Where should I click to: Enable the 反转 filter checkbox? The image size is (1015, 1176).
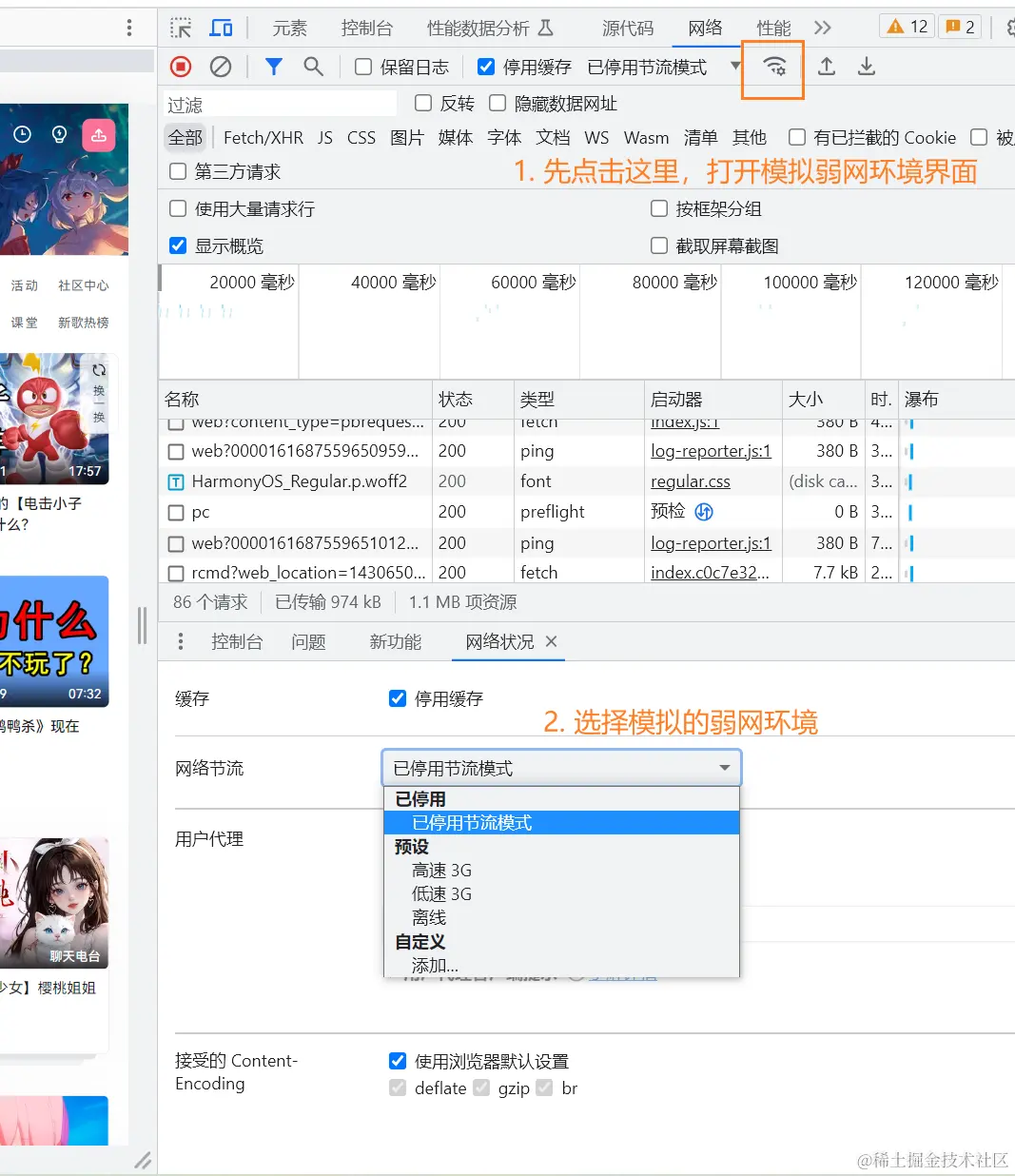(423, 103)
